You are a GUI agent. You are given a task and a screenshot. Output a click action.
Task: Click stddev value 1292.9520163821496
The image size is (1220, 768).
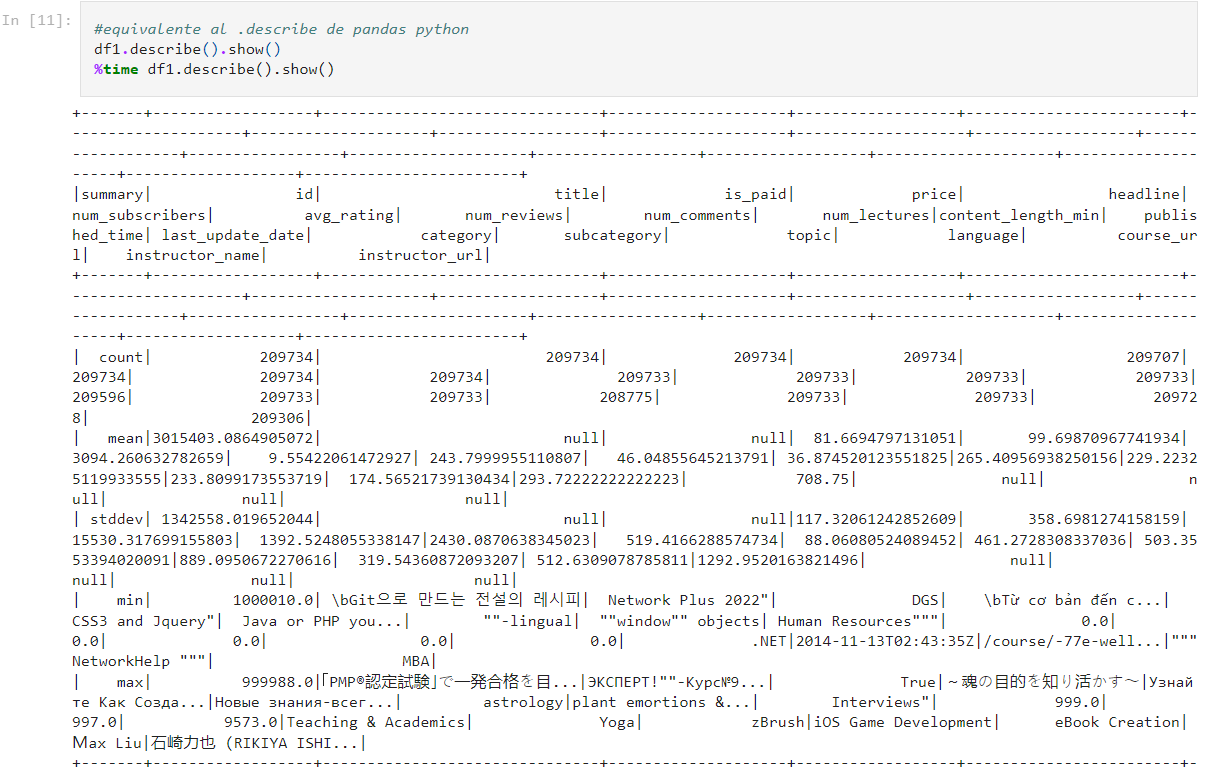click(x=778, y=560)
